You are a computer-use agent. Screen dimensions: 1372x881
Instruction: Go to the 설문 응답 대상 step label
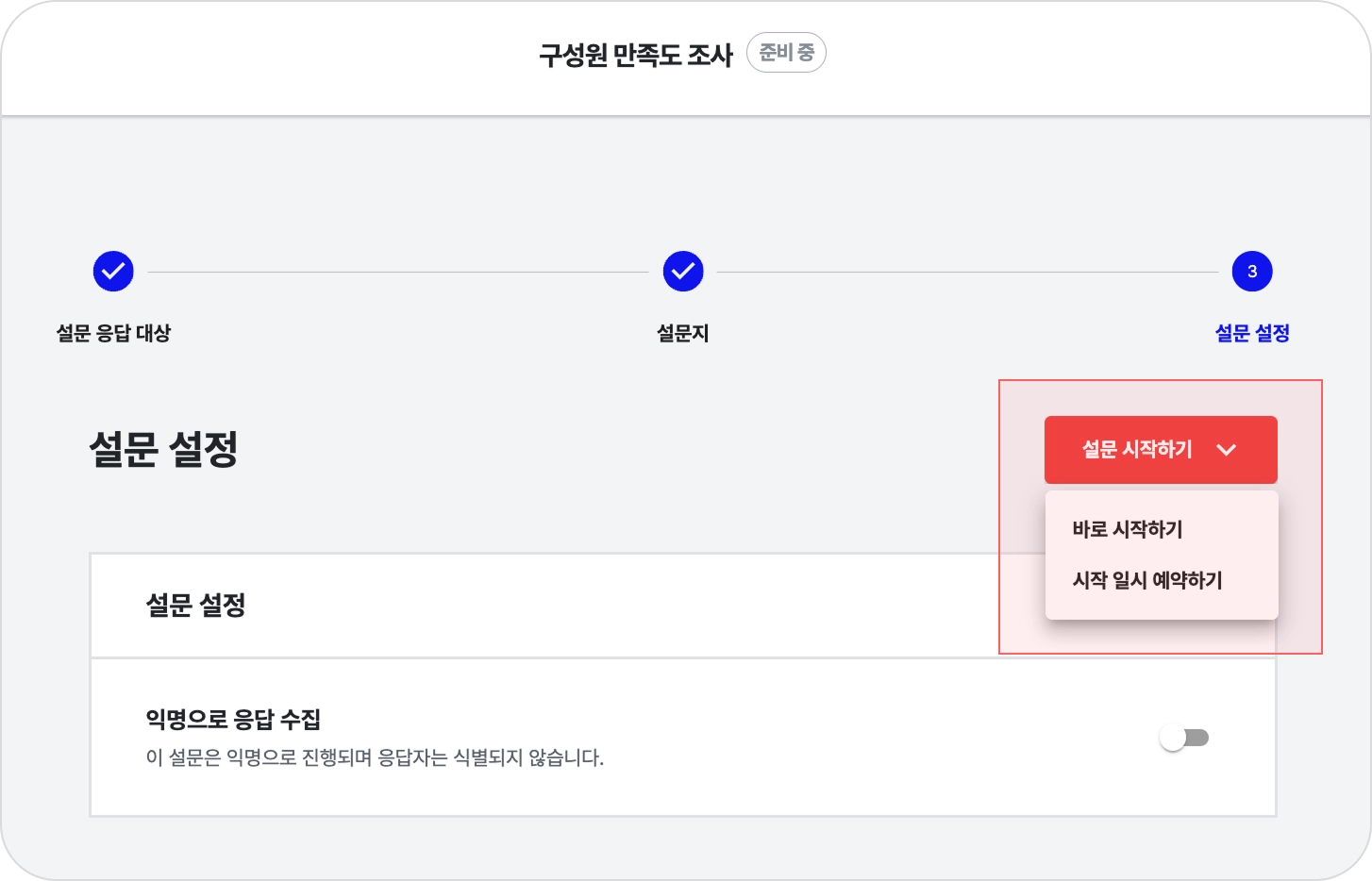pos(113,333)
